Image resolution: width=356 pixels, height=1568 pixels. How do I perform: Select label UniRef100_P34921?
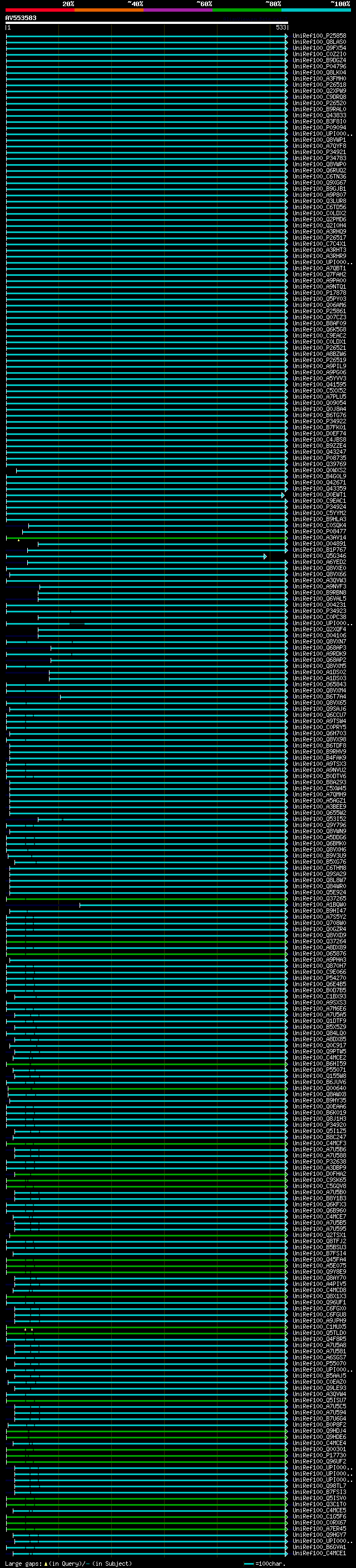click(319, 152)
